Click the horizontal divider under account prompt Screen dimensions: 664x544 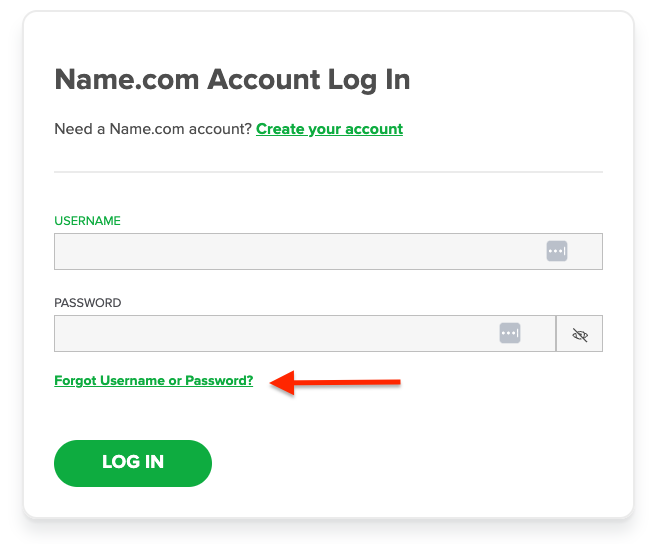pos(328,172)
